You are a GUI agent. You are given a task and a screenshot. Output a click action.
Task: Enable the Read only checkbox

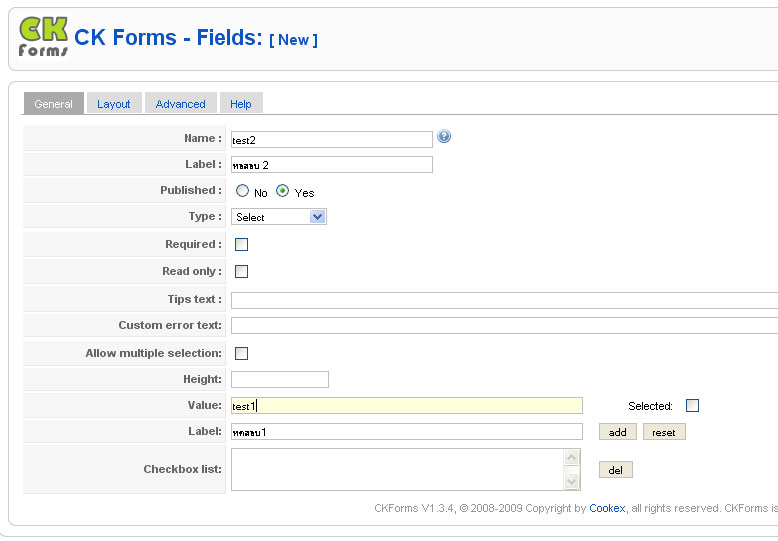pos(241,271)
